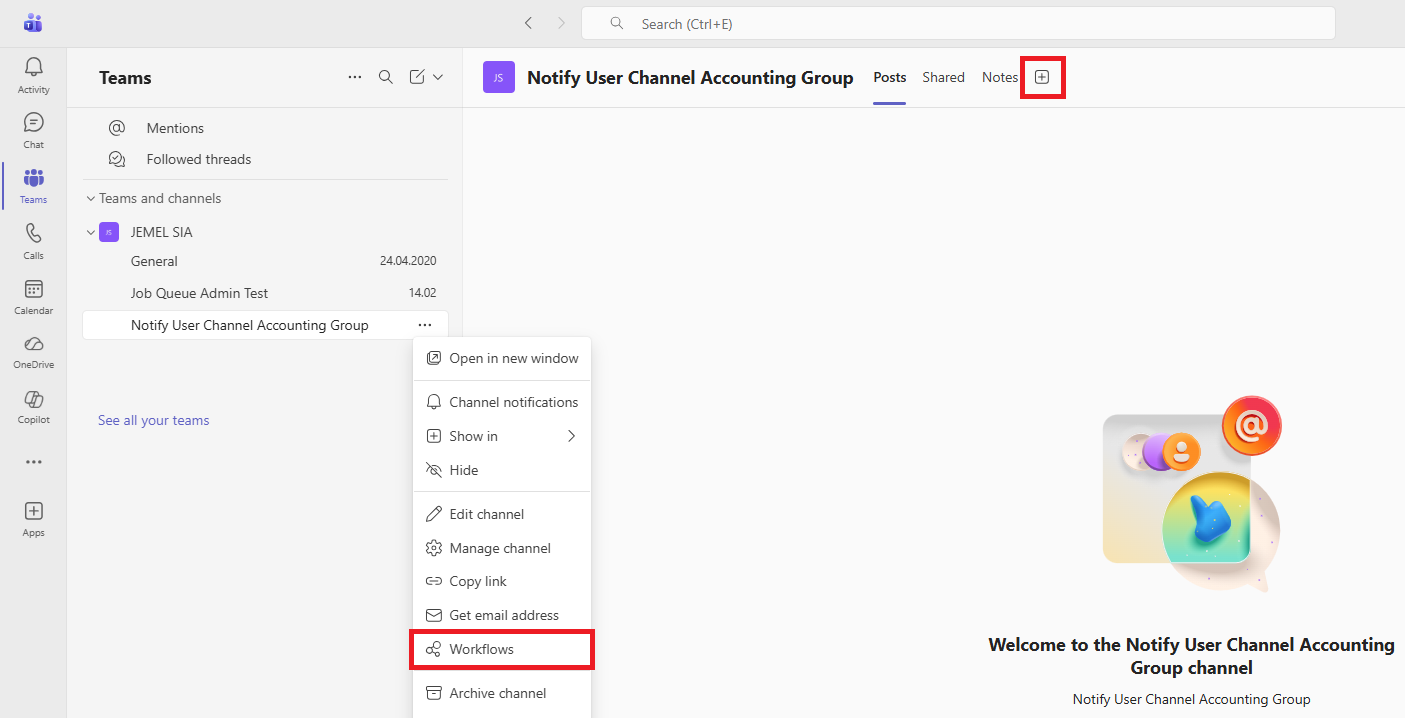Collapse the JEMEL SIA team

click(90, 232)
